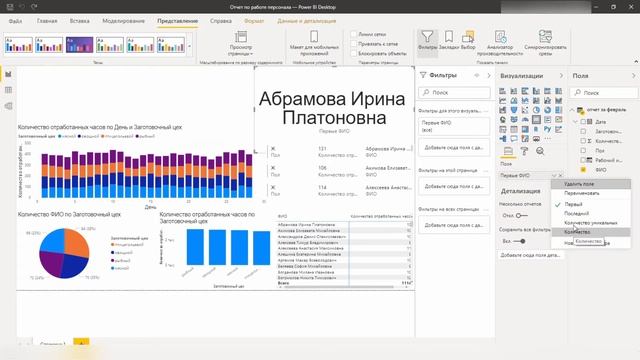Image resolution: width=640 pixels, height=360 pixels.
Task: Collapse the Фильтры pane with its chevron
Action: [x=489, y=76]
